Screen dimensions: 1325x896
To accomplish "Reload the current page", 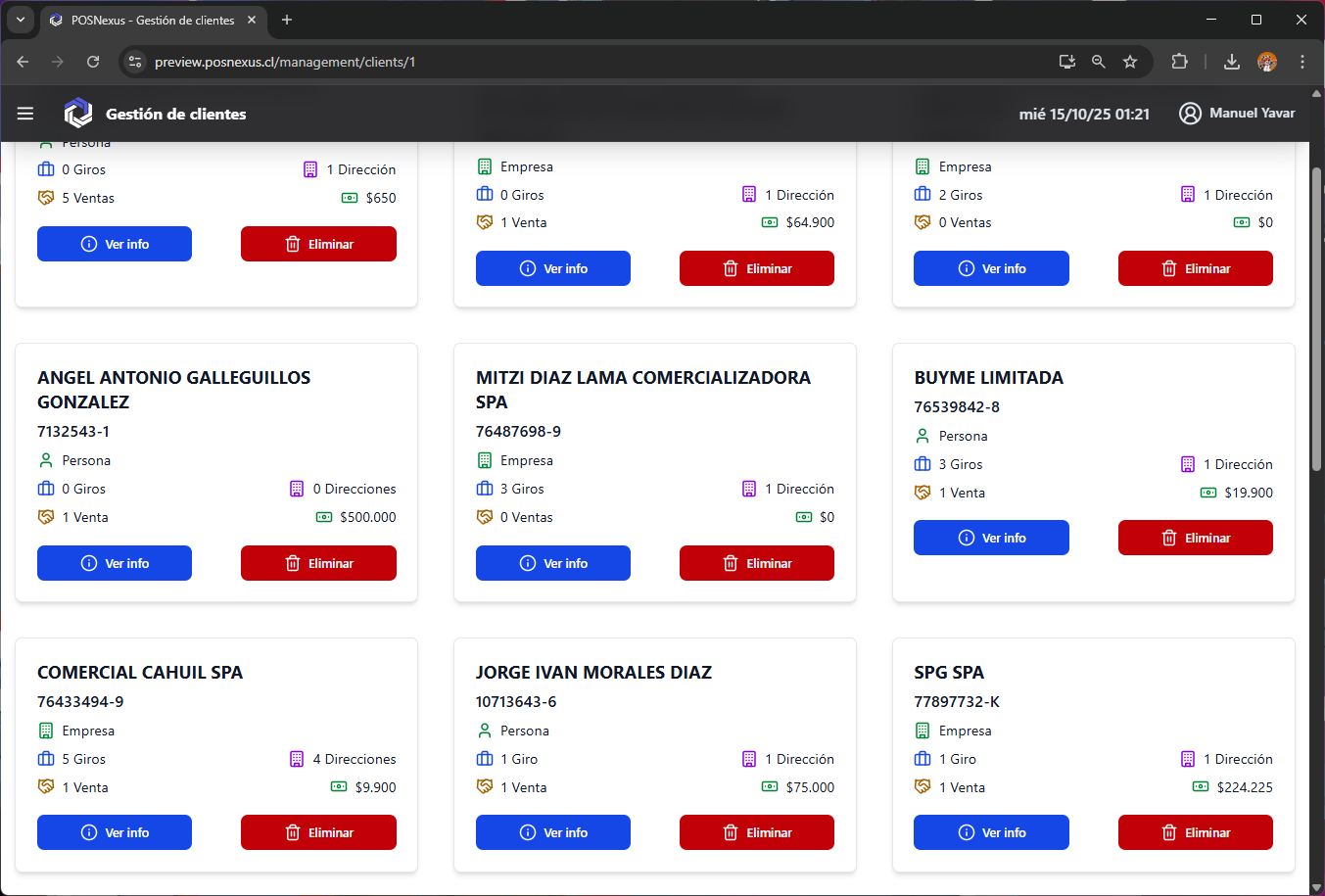I will [x=93, y=62].
